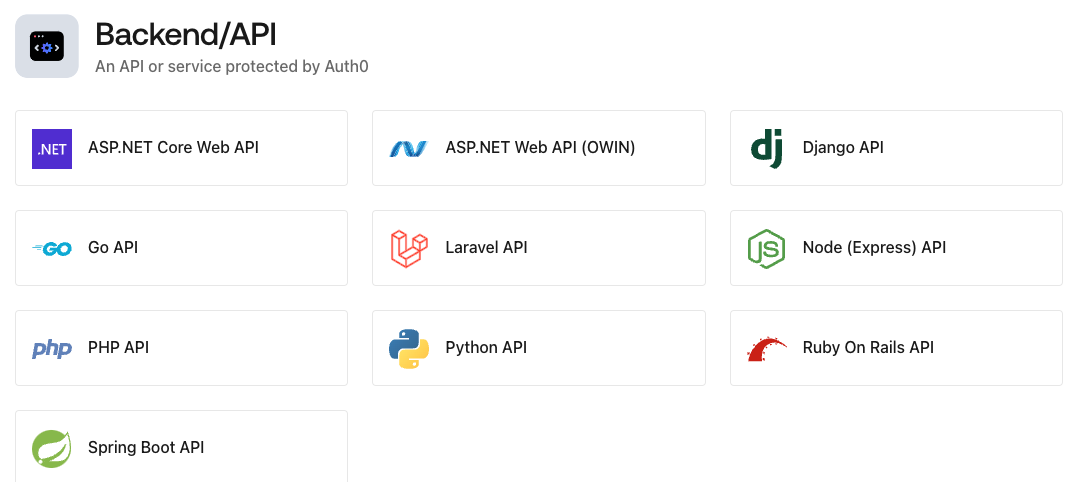1091x482 pixels.
Task: Click the ASP.NET OWIN blue wave logo
Action: [x=408, y=148]
